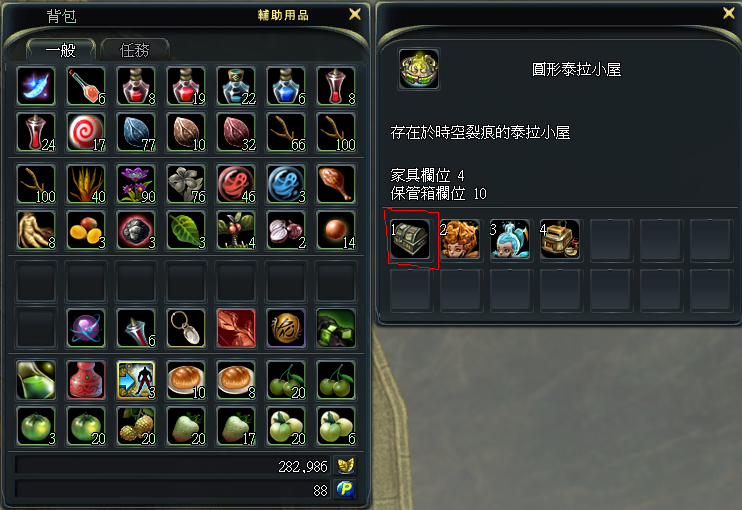Screen dimensions: 742x510
Task: Select the blue potion bottle with count 6
Action: 286,86
